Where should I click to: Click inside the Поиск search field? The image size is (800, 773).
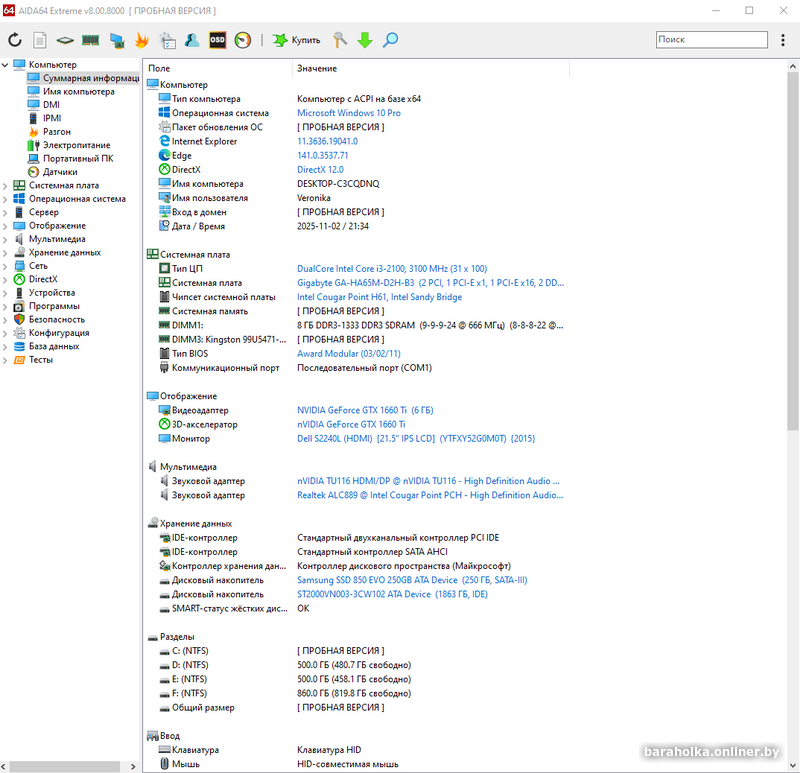click(710, 38)
